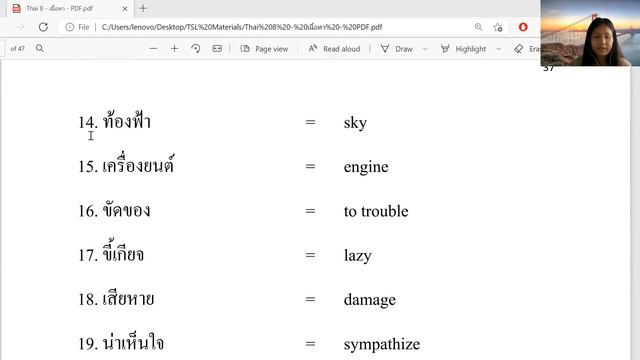Click Thai word number 16 ขัดข้อง
The width and height of the screenshot is (640, 360).
126,210
